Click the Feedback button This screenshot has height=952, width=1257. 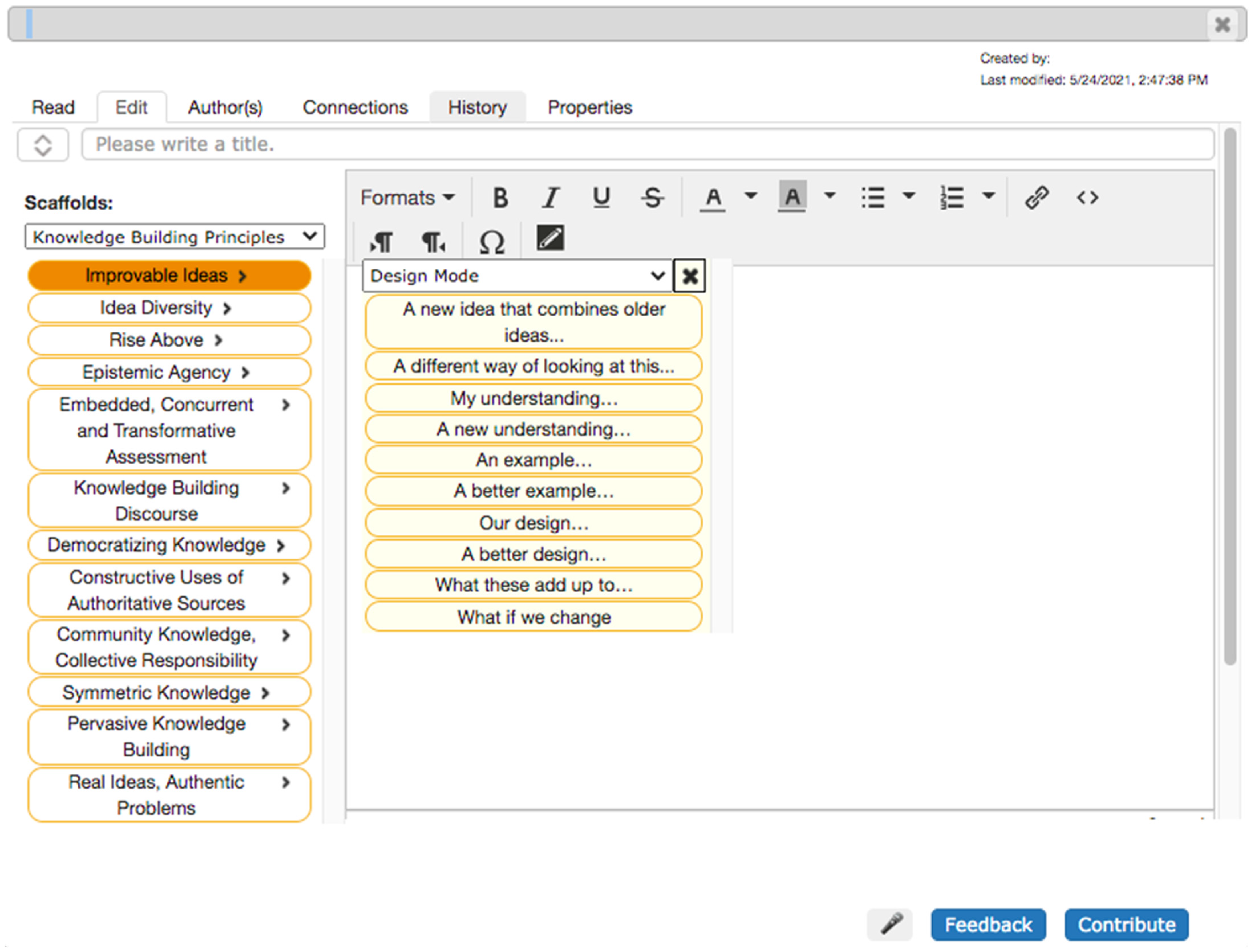tap(988, 924)
